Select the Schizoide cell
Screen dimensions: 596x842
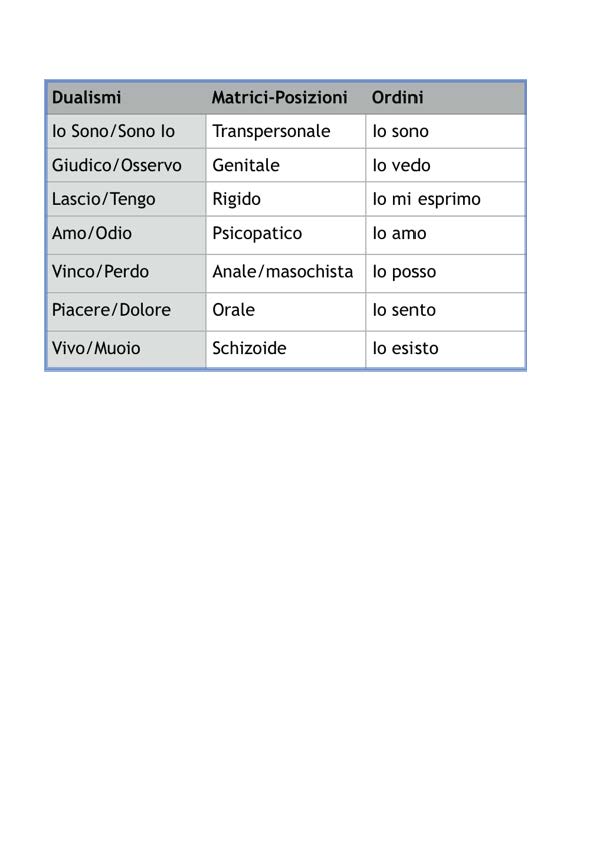coord(286,350)
